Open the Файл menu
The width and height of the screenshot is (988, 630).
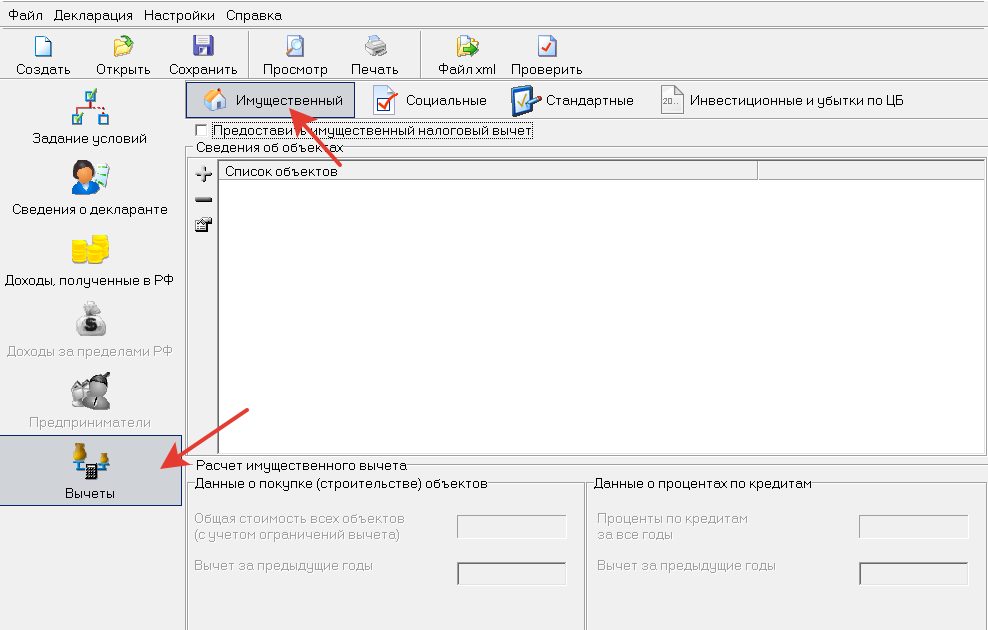coord(26,15)
